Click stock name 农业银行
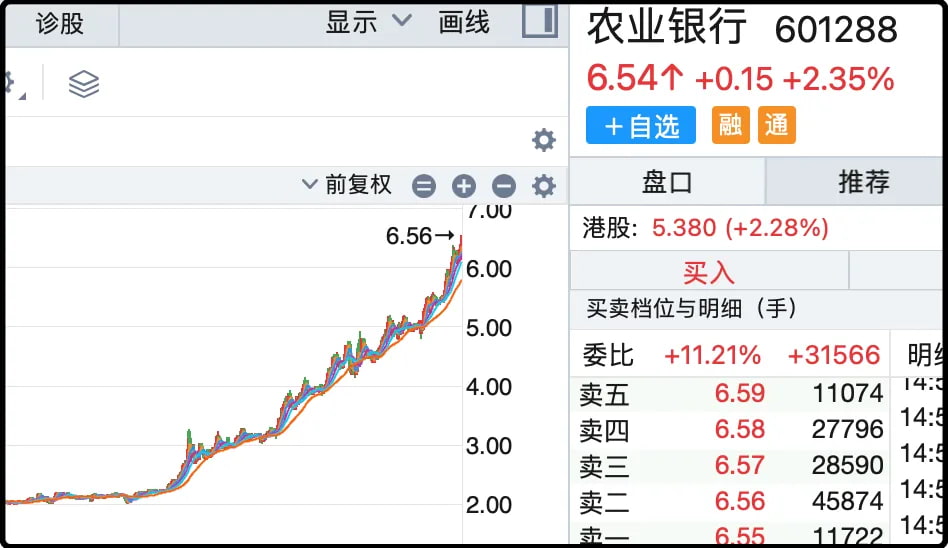Screen dimensions: 948x548 click(x=667, y=27)
